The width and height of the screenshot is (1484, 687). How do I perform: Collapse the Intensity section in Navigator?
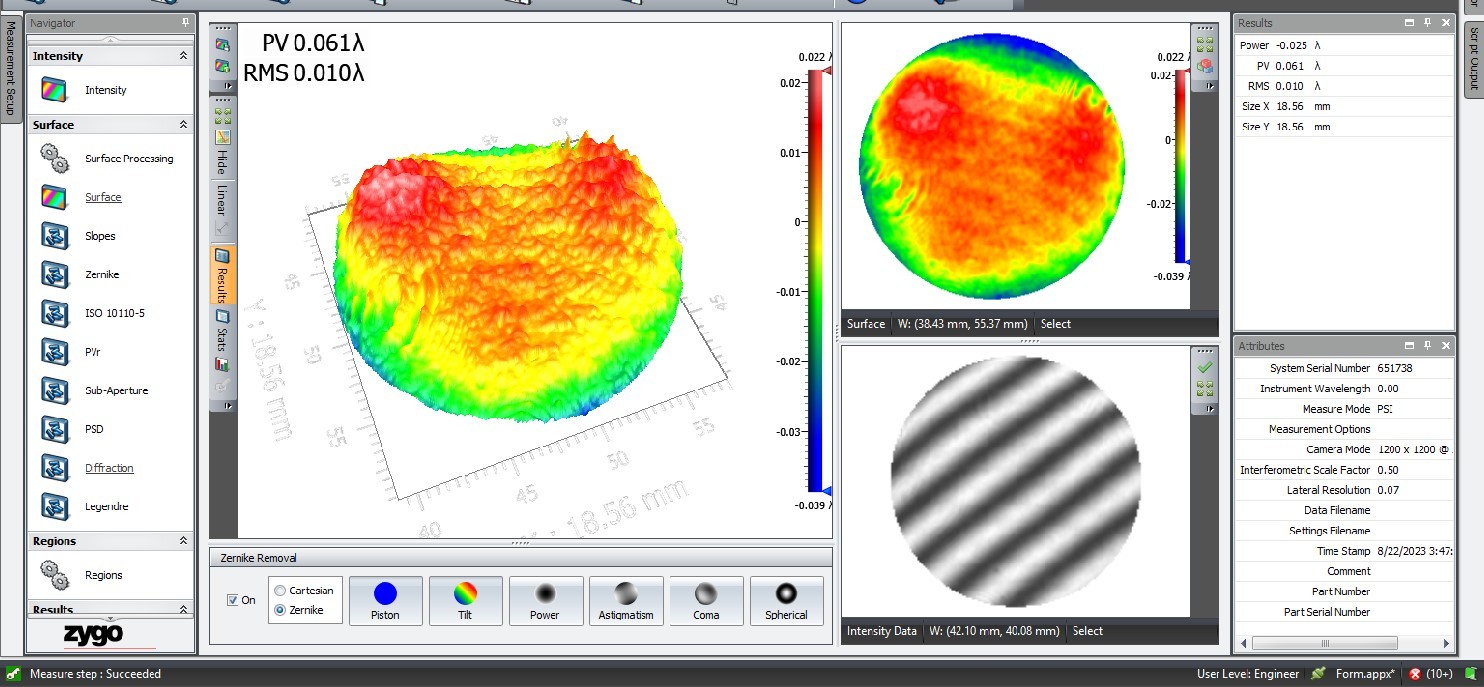tap(183, 56)
